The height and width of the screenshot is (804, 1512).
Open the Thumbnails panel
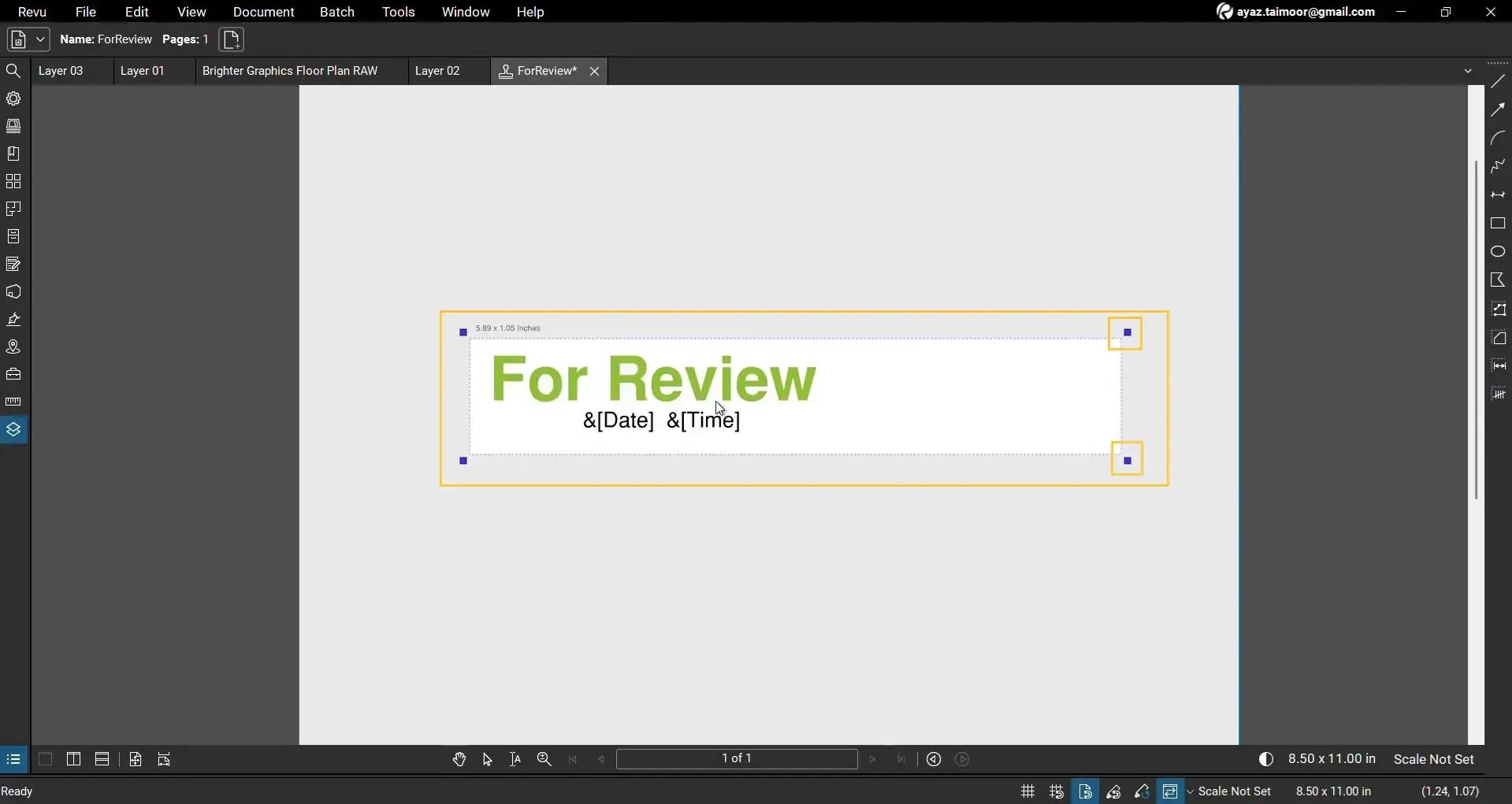tap(13, 181)
